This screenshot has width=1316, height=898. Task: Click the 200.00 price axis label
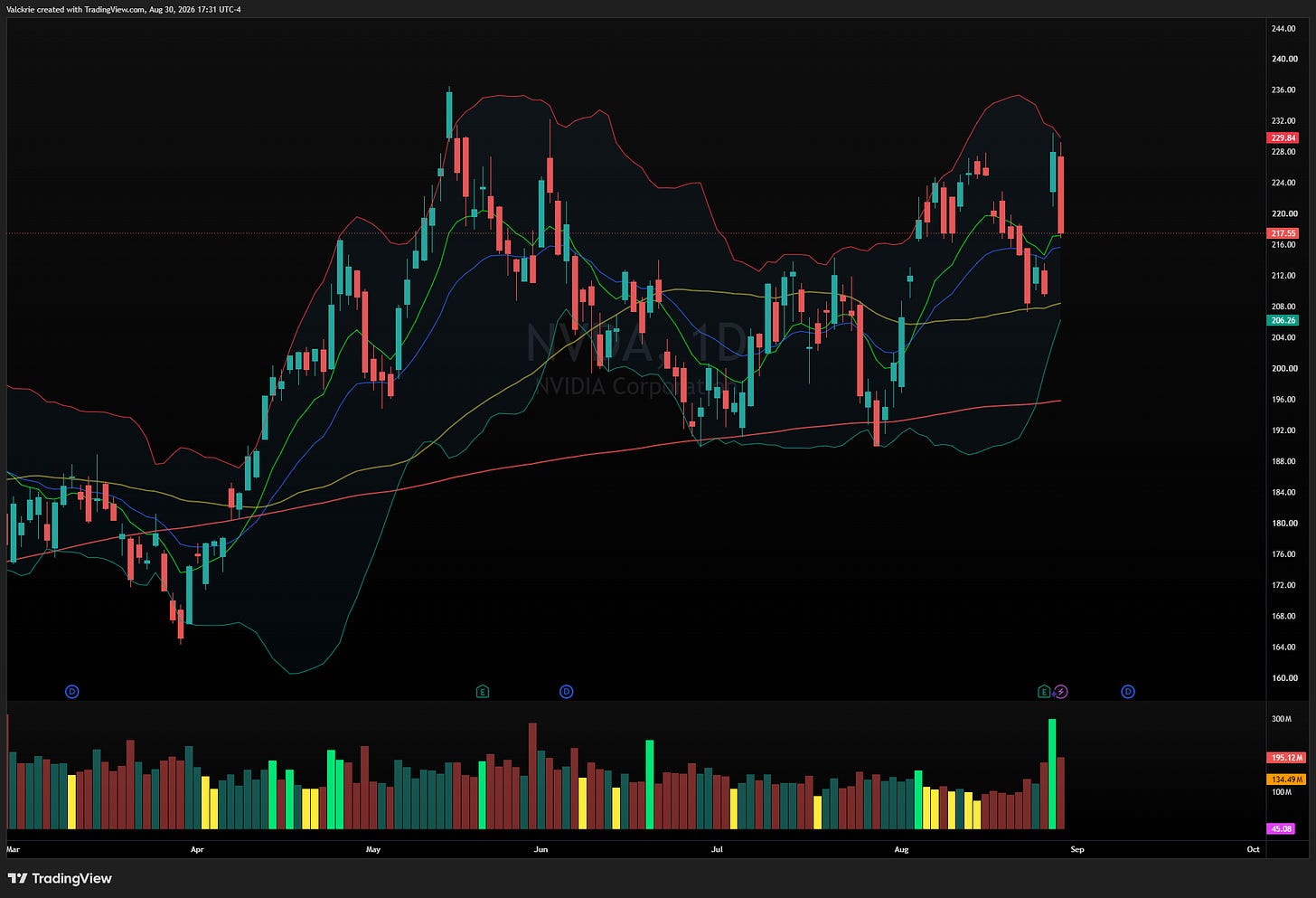[x=1283, y=369]
